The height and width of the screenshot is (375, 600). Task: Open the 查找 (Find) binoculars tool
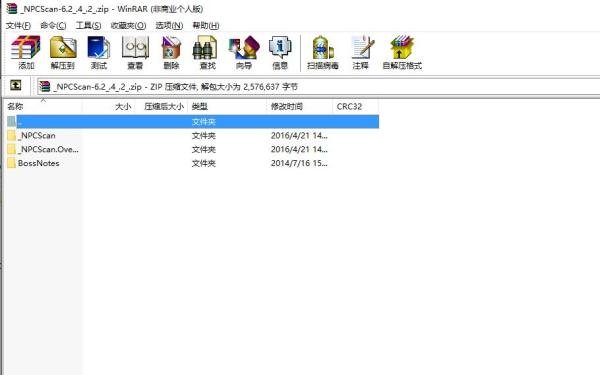207,52
